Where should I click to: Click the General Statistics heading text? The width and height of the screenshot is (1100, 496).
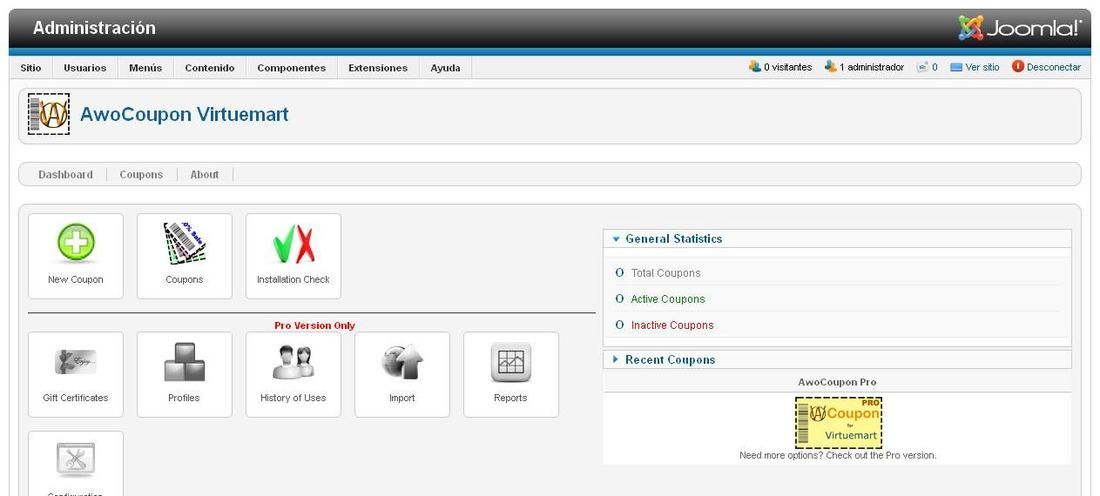[673, 239]
